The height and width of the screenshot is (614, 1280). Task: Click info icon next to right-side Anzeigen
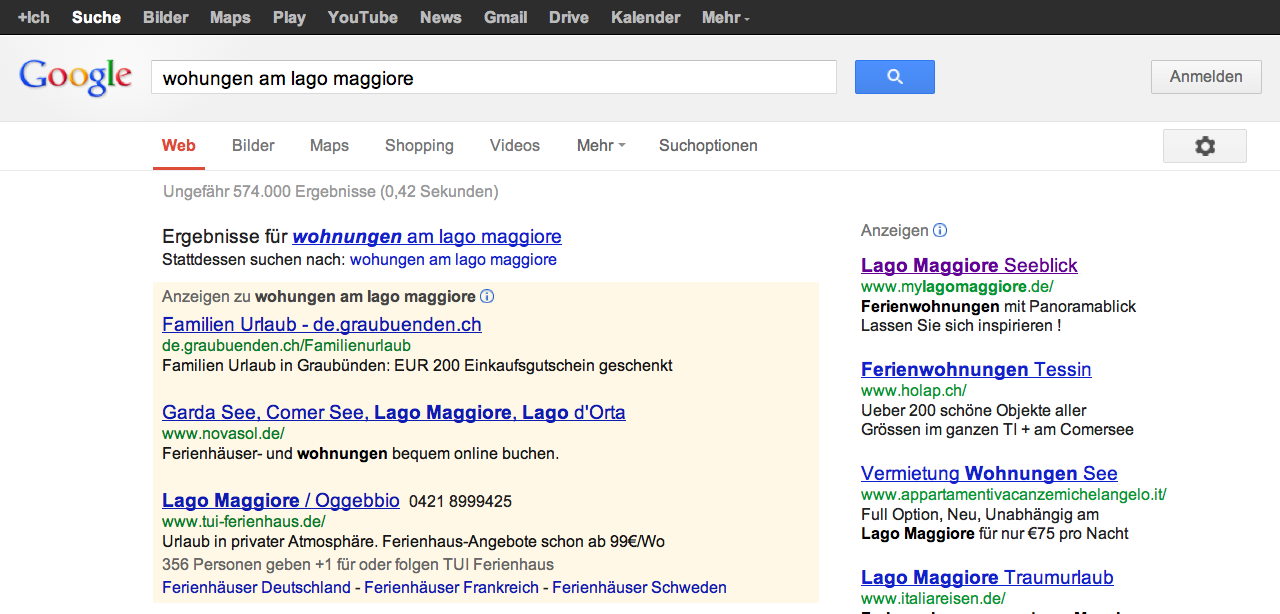pyautogui.click(x=940, y=231)
